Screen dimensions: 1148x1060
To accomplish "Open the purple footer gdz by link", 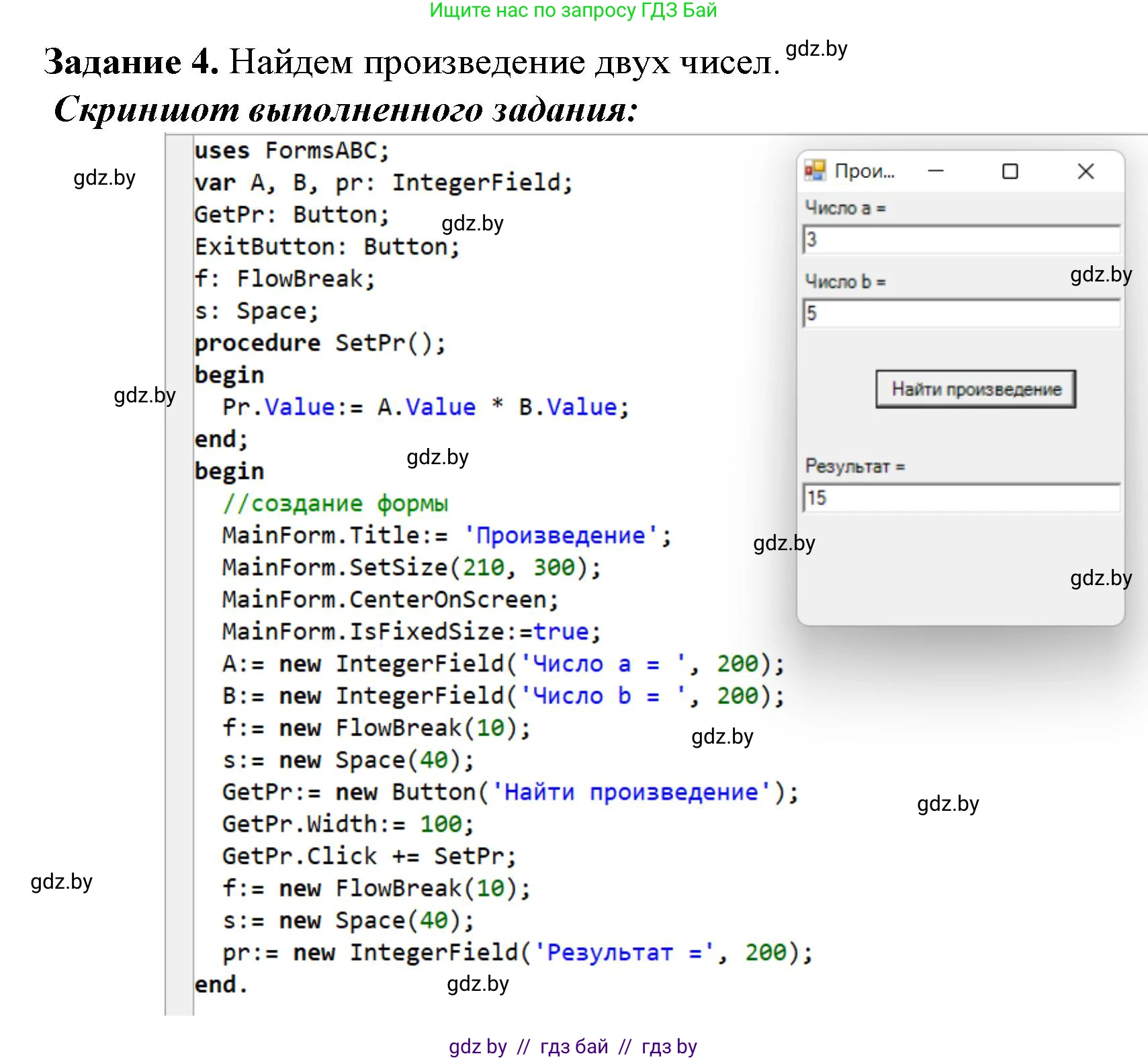I will 478,1047.
